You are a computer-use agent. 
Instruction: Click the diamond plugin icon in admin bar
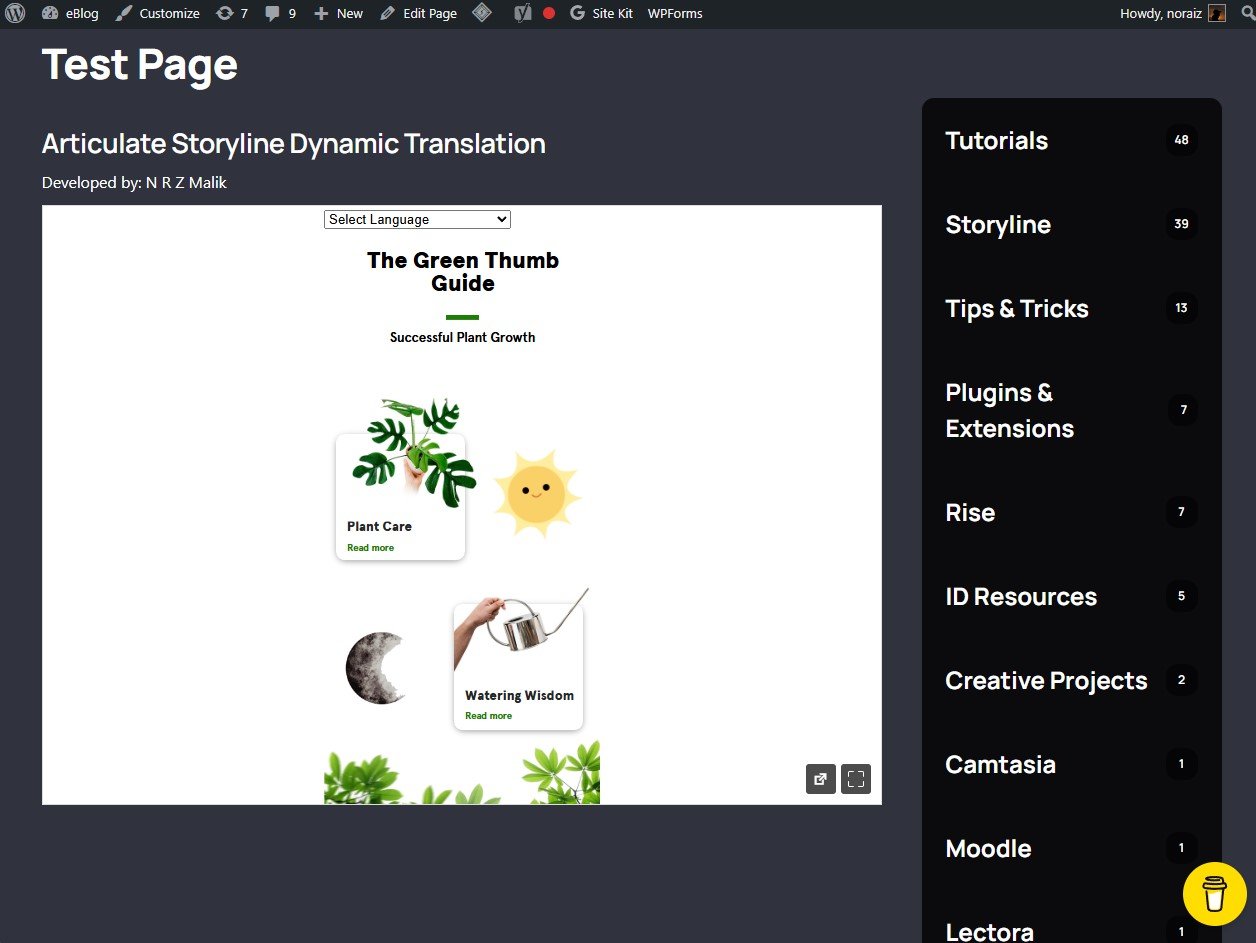pos(482,13)
